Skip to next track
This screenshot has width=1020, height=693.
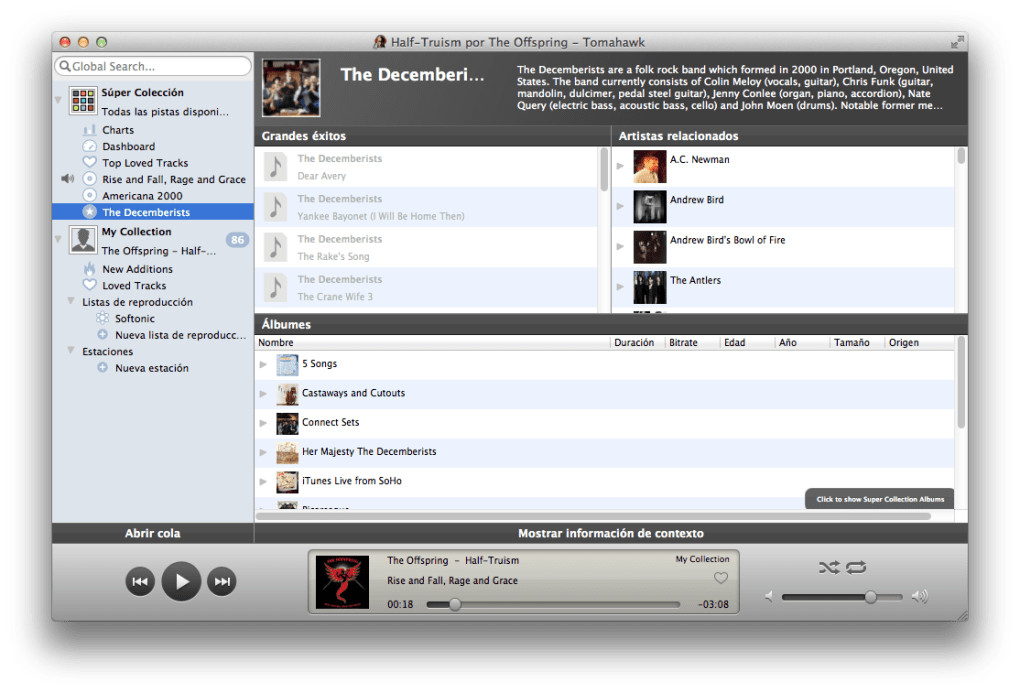[222, 581]
